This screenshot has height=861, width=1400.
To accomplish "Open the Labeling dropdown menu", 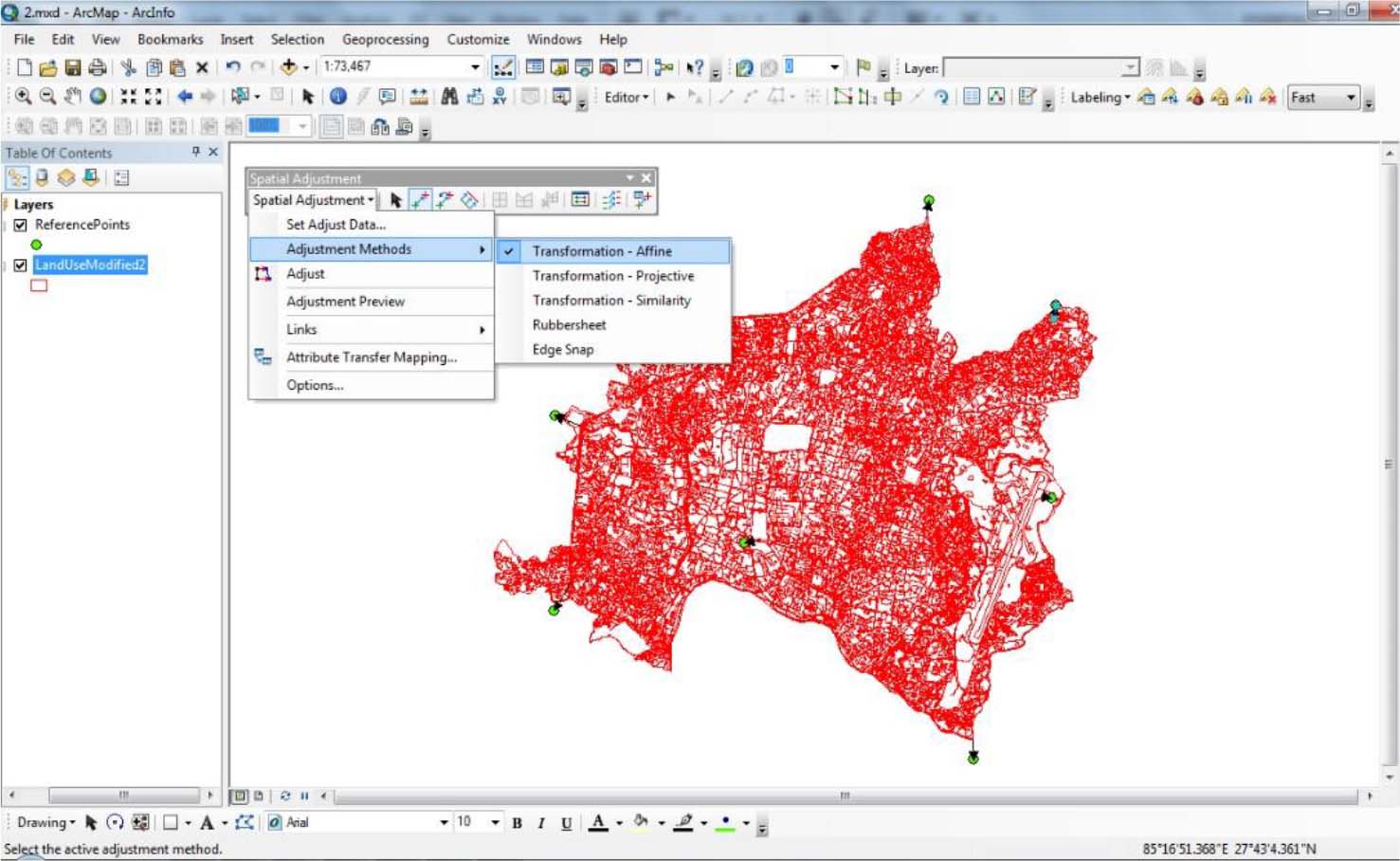I will pyautogui.click(x=1100, y=97).
